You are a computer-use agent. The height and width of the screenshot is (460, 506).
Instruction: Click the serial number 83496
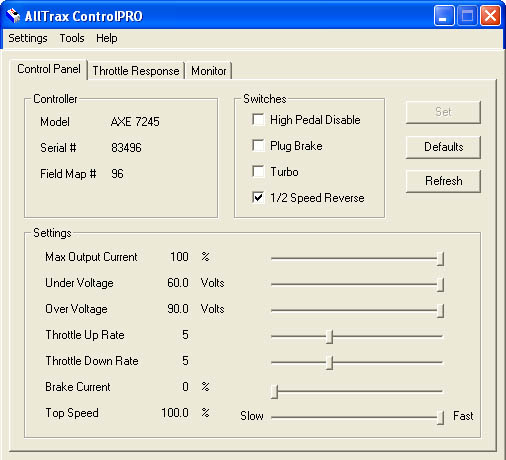click(126, 148)
